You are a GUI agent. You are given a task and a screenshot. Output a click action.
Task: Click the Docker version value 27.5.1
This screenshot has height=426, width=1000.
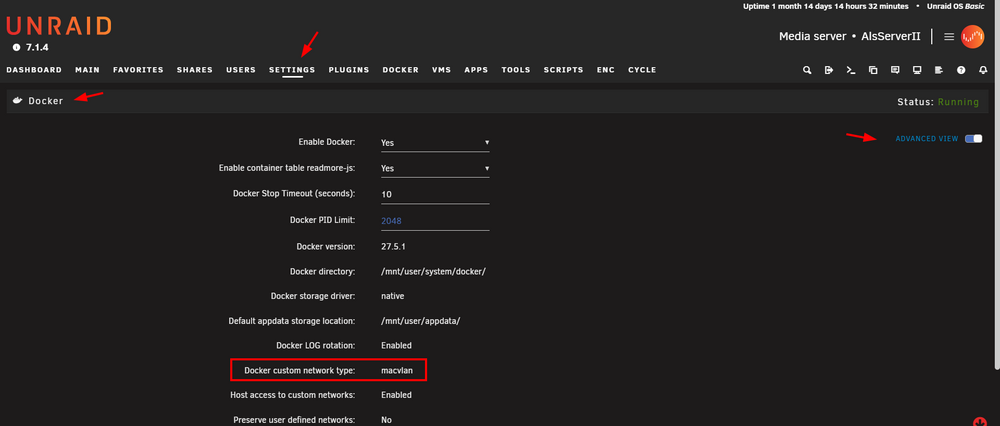pyautogui.click(x=393, y=246)
